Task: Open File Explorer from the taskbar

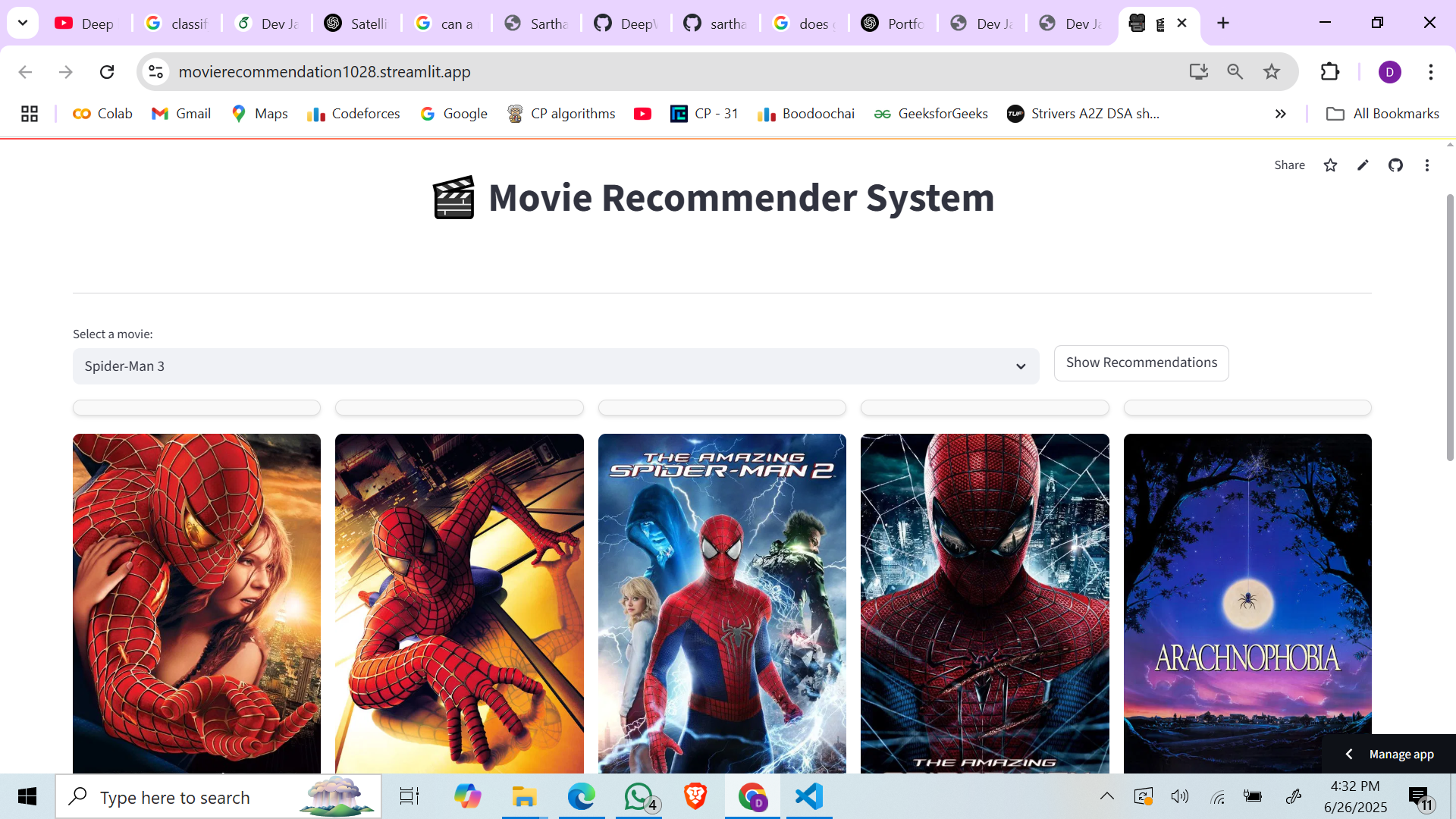Action: pyautogui.click(x=524, y=796)
